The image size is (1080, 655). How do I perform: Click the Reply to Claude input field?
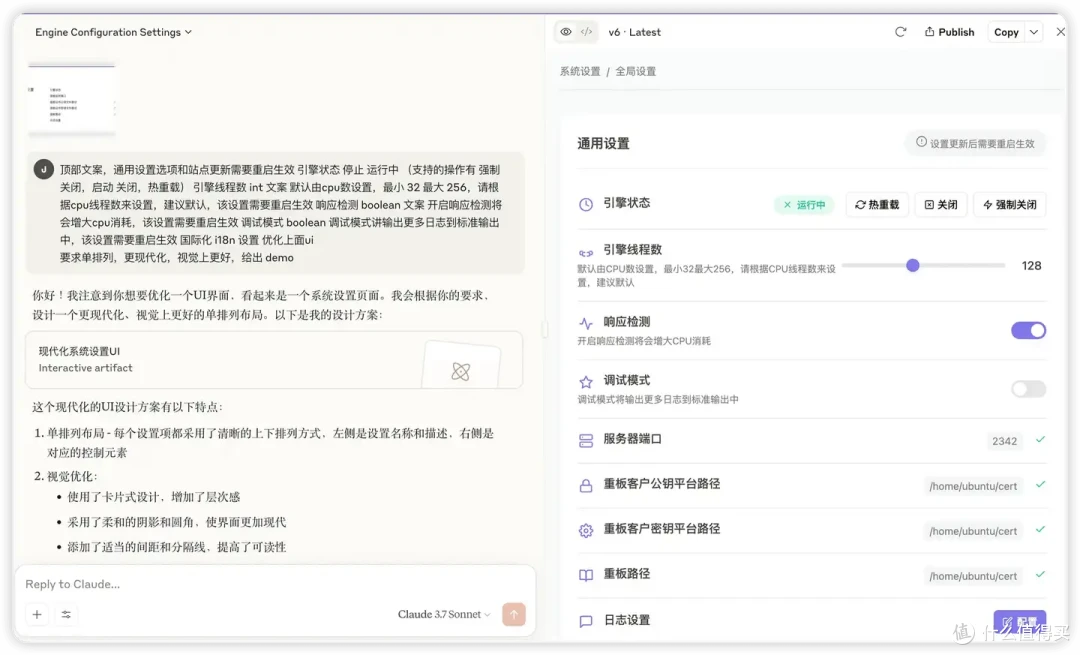pyautogui.click(x=274, y=584)
